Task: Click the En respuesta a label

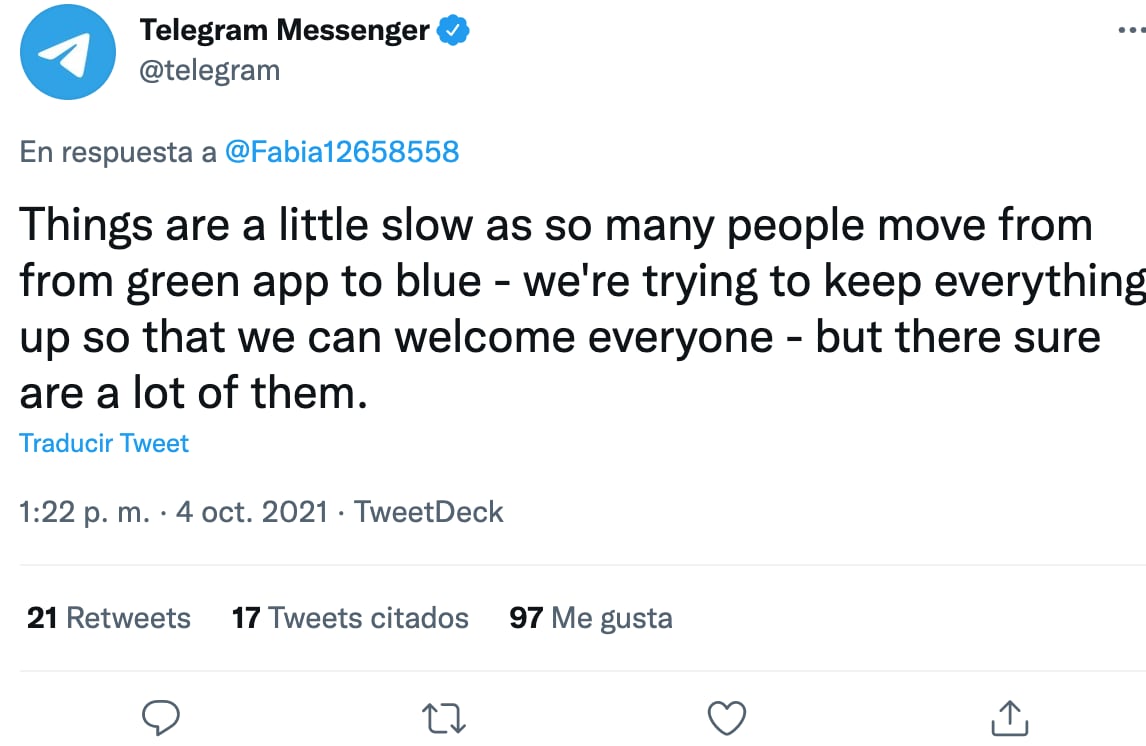Action: (x=118, y=152)
